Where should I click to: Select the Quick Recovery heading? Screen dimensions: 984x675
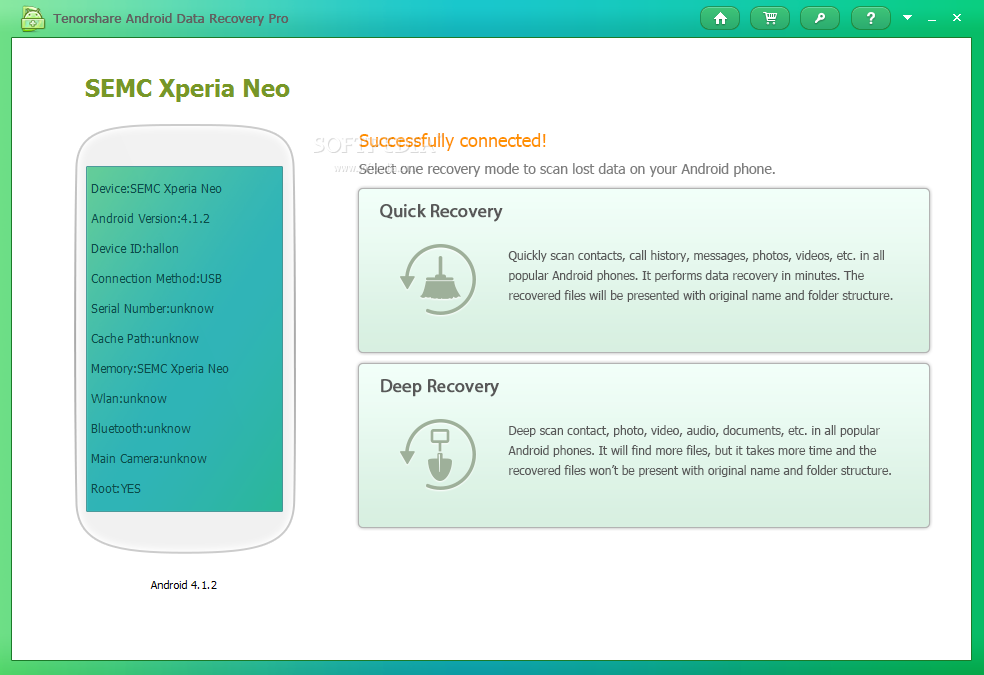(441, 211)
